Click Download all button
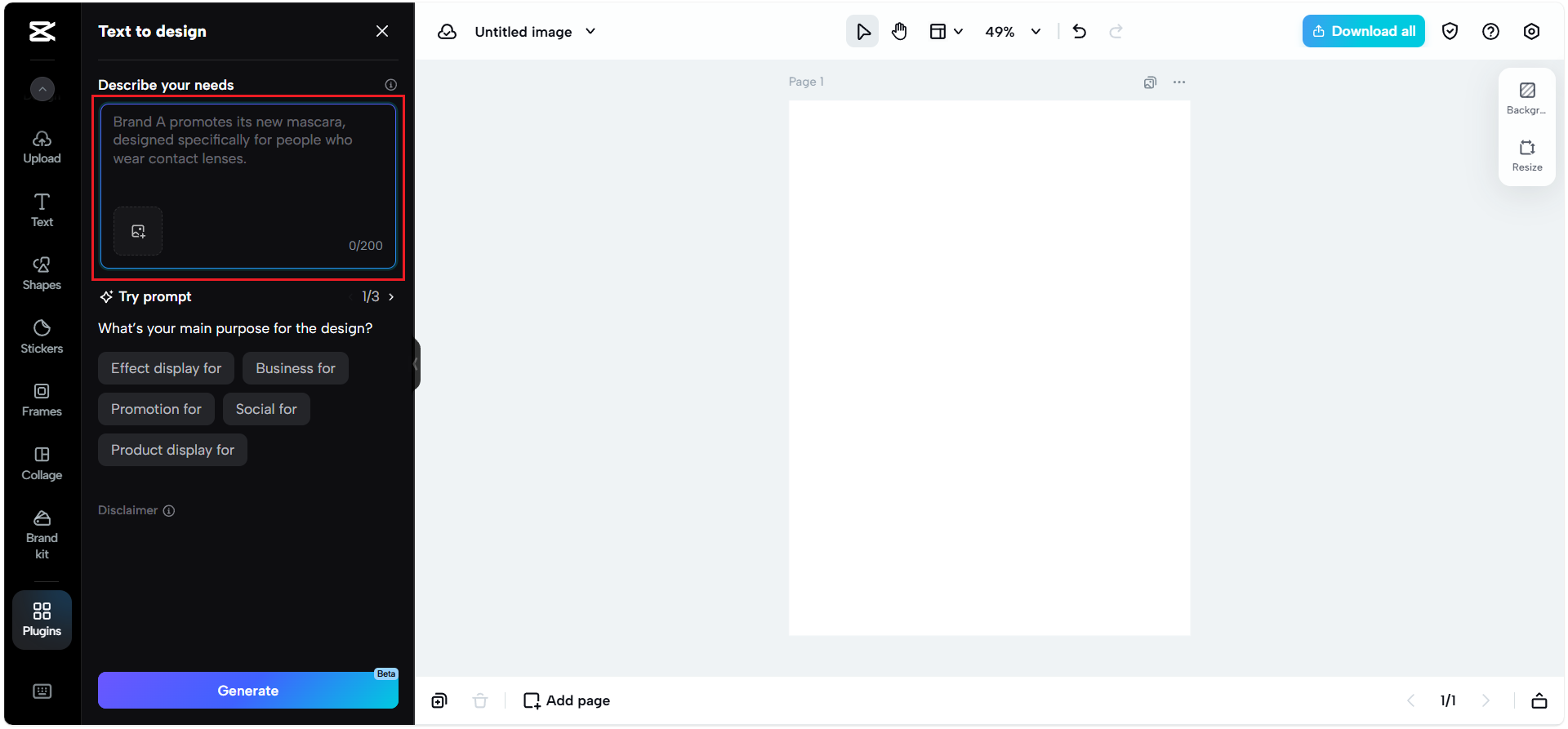 click(1364, 31)
